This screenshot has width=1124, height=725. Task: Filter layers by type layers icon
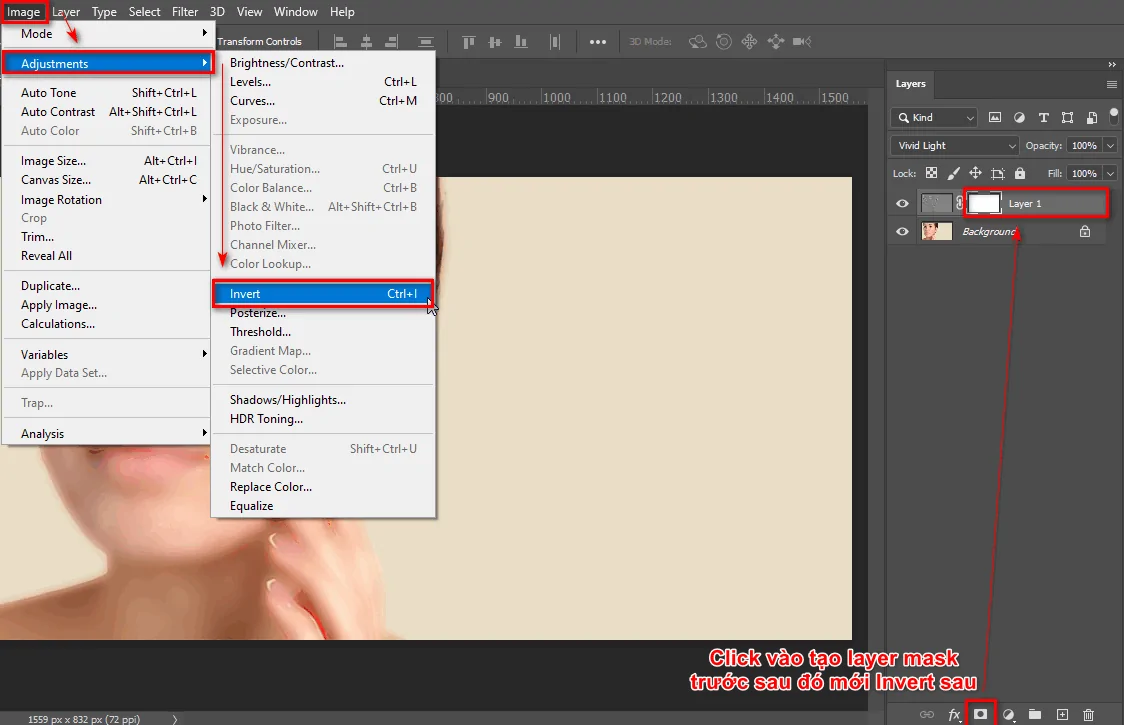(x=1043, y=117)
